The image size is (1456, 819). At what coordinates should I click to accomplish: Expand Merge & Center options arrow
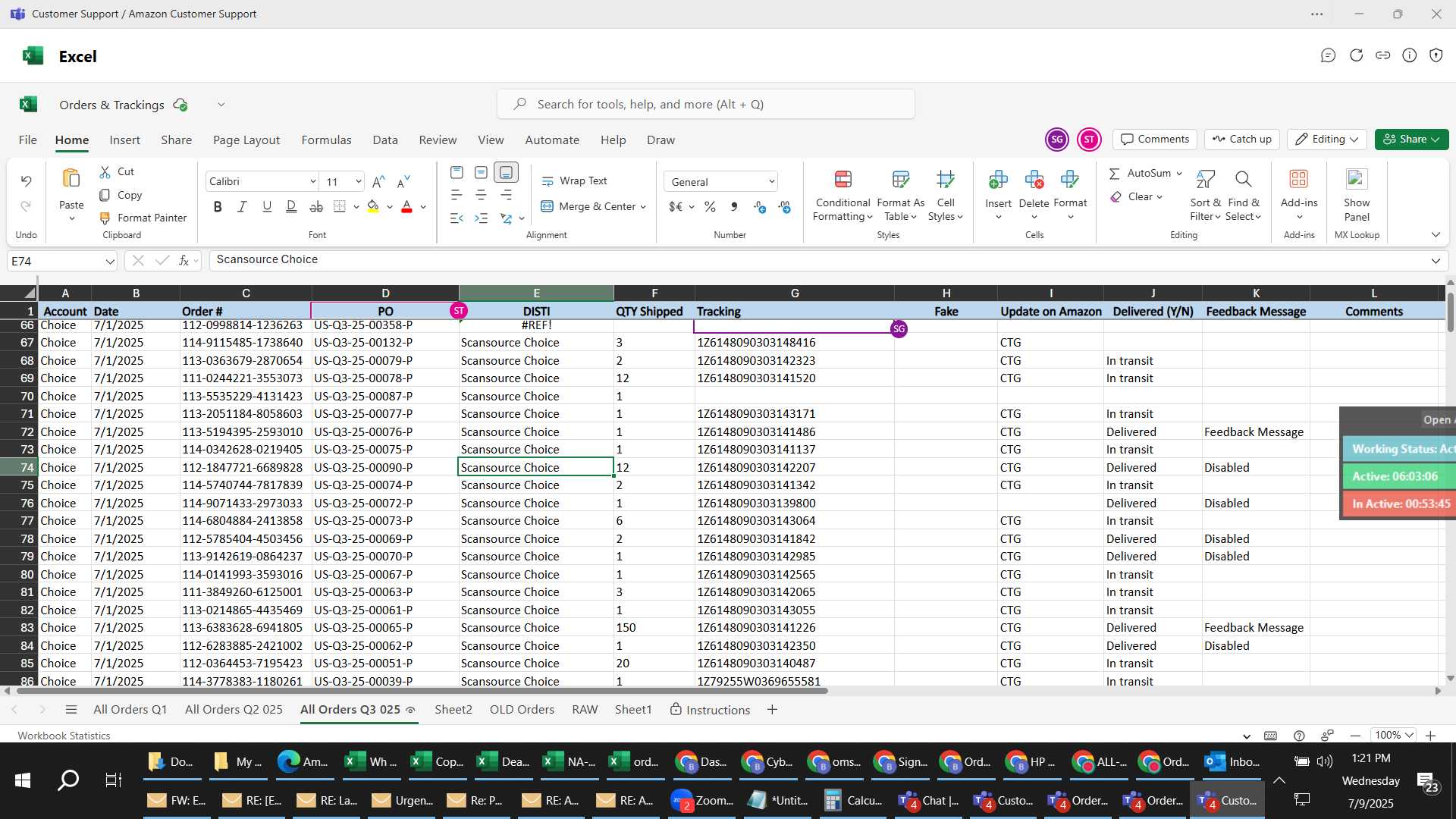(x=643, y=207)
